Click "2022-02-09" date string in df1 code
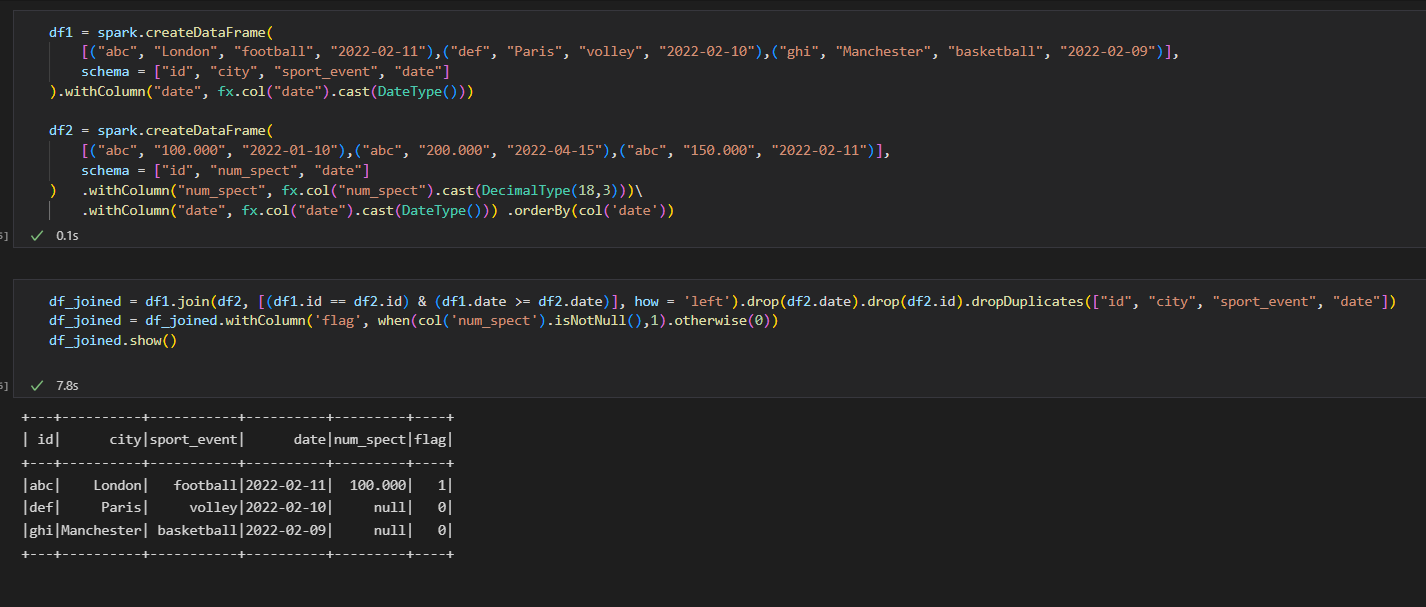The image size is (1426, 607). 1108,52
